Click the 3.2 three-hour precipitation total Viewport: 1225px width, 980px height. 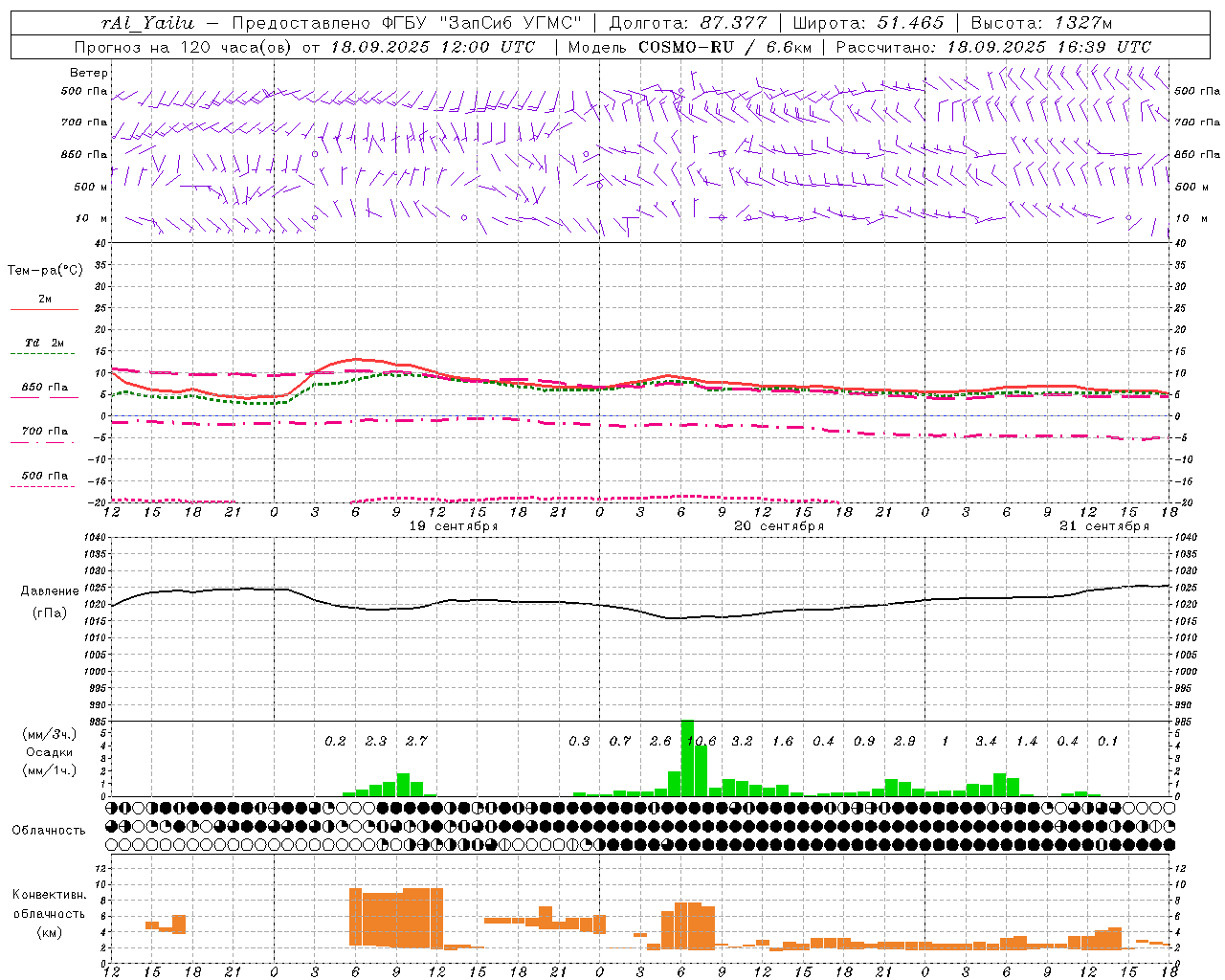pyautogui.click(x=742, y=742)
